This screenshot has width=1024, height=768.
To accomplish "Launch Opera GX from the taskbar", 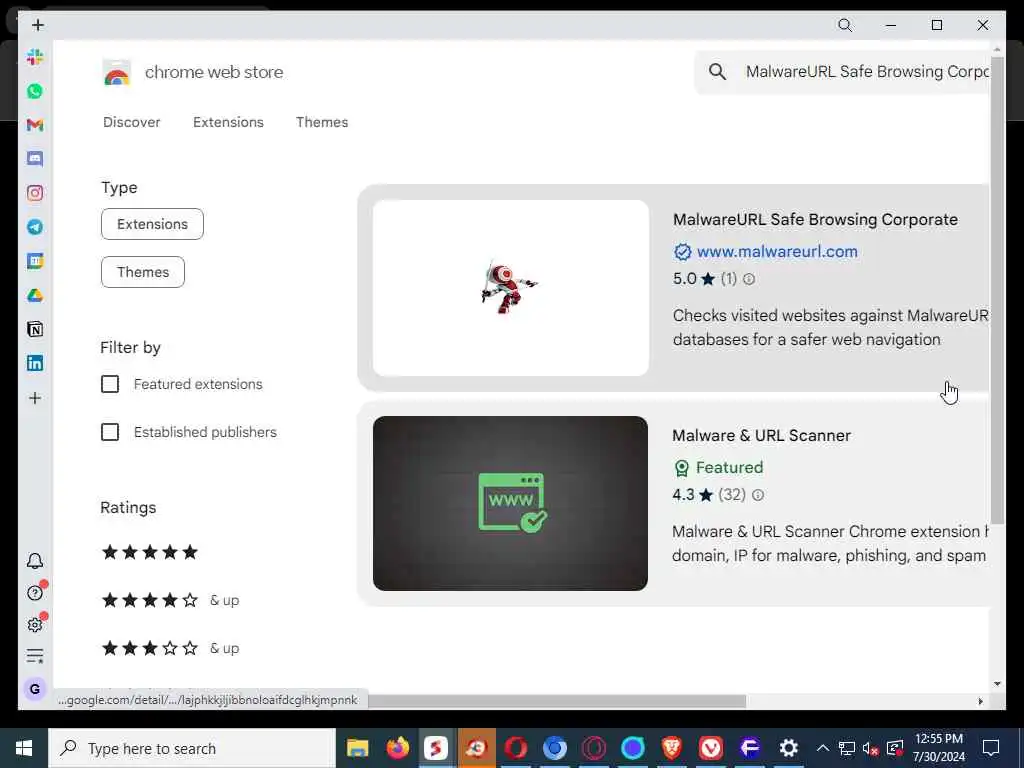I will tap(594, 748).
